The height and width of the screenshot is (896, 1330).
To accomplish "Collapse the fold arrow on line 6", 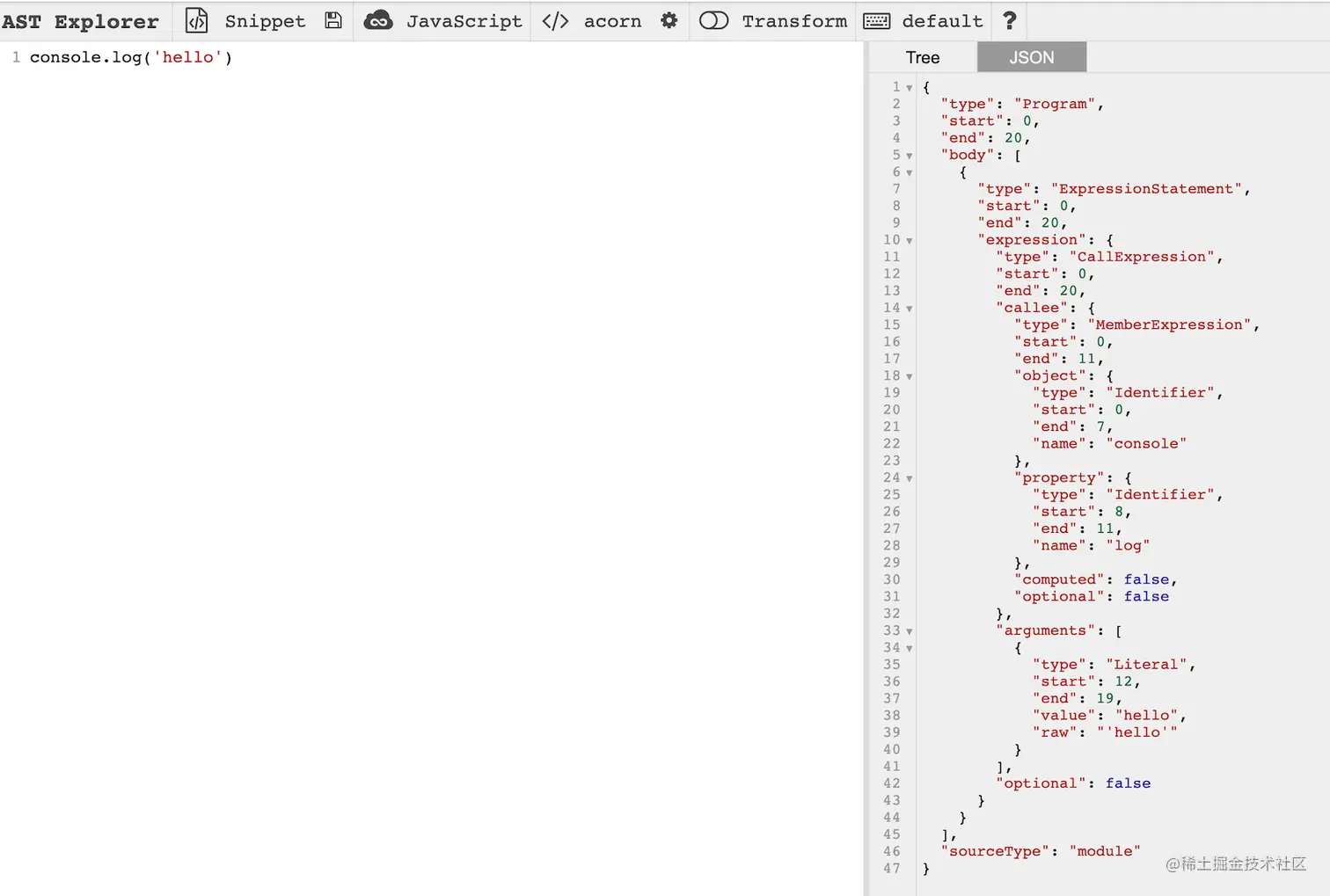I will point(910,173).
